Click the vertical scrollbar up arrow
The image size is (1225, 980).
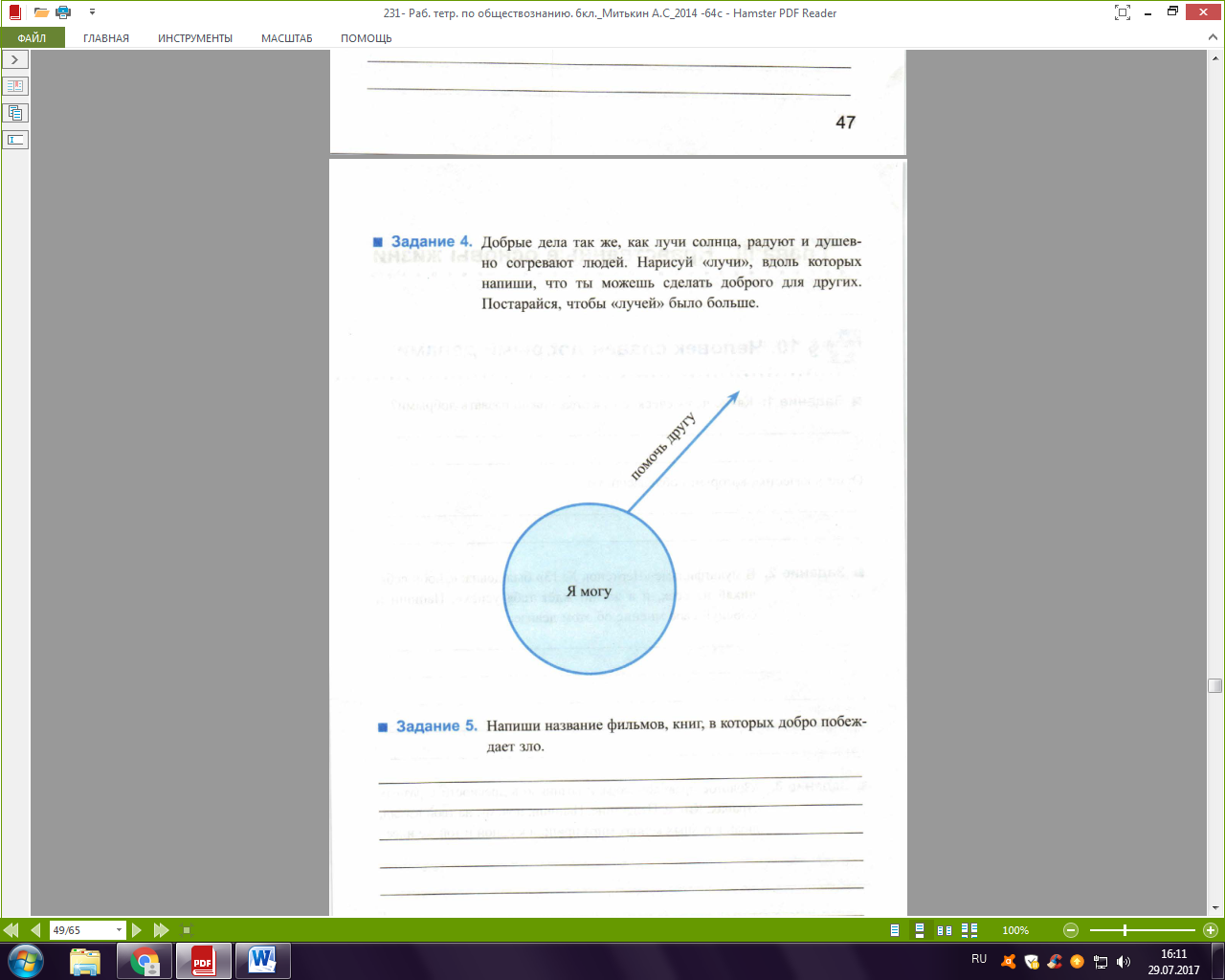coord(1215,57)
